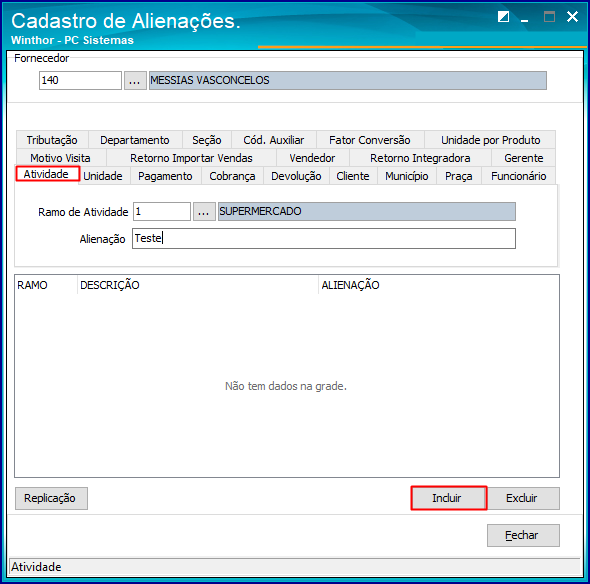Click the 'Cadastro de Alienações.' window title

tap(126, 21)
